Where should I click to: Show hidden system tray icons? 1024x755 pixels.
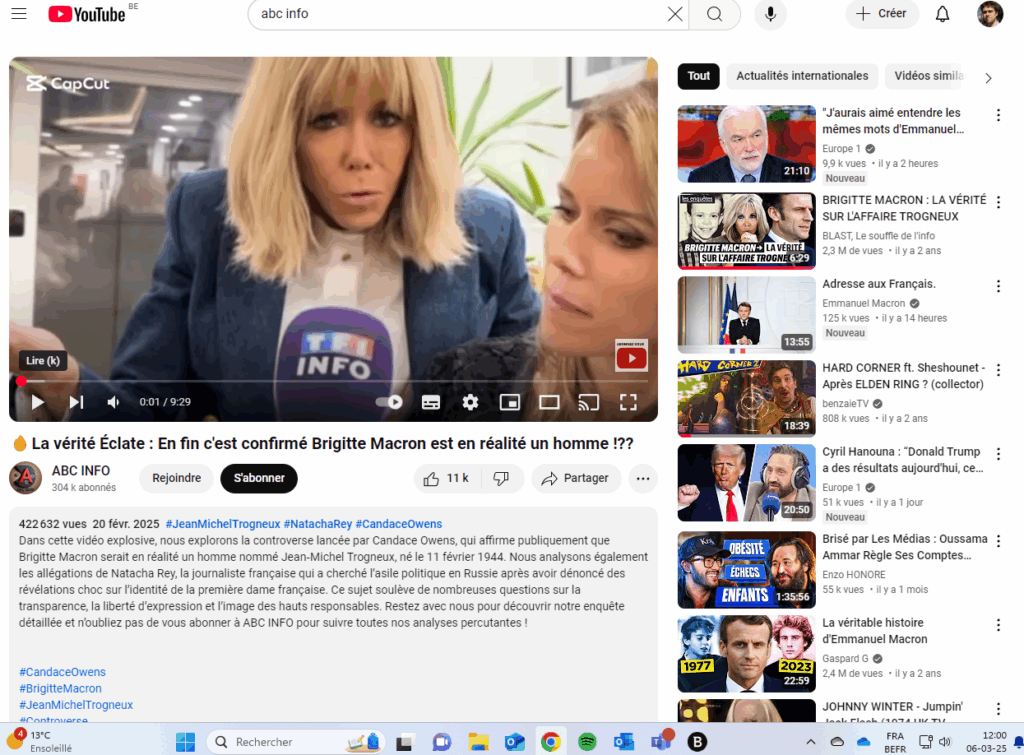point(810,742)
